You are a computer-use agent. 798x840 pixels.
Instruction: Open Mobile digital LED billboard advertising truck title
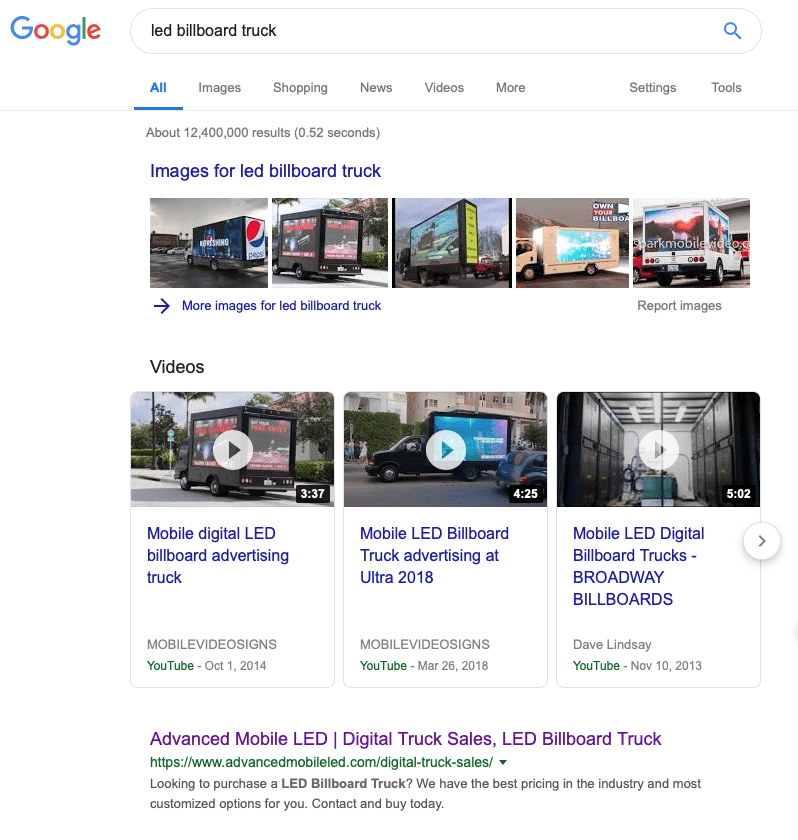218,556
